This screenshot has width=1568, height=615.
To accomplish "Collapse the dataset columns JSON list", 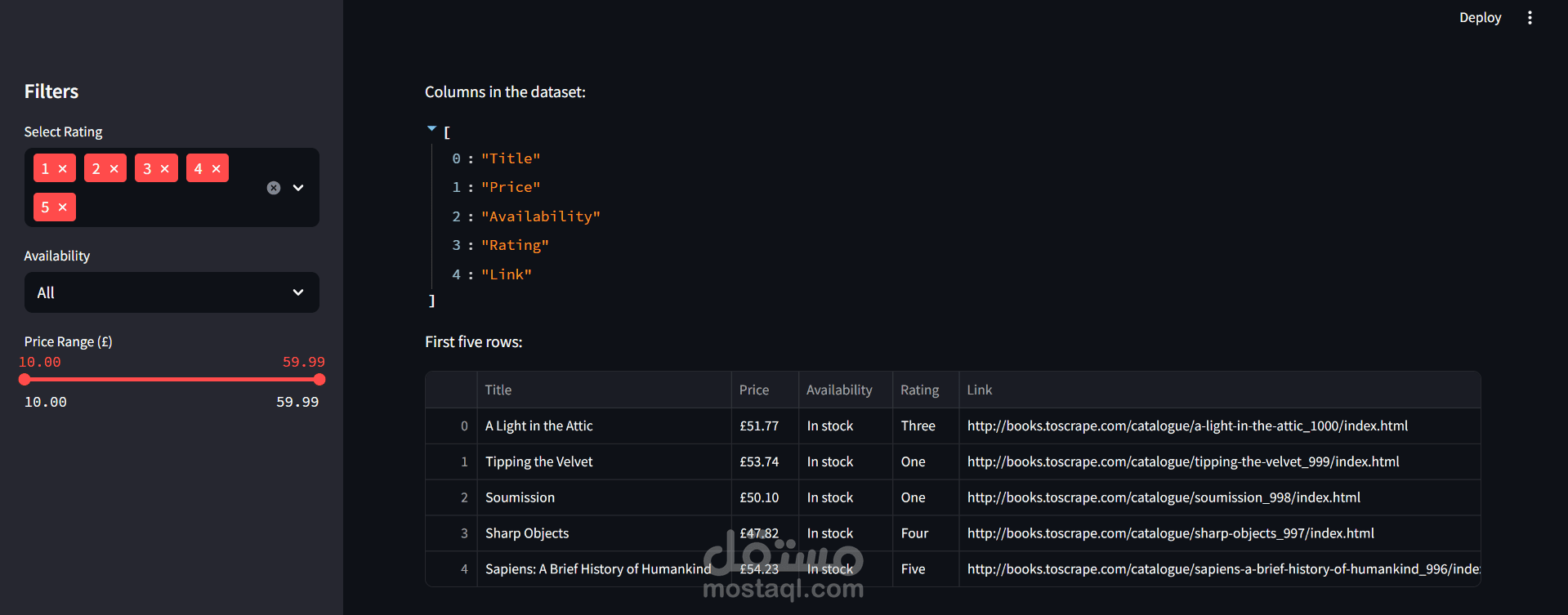I will click(431, 128).
